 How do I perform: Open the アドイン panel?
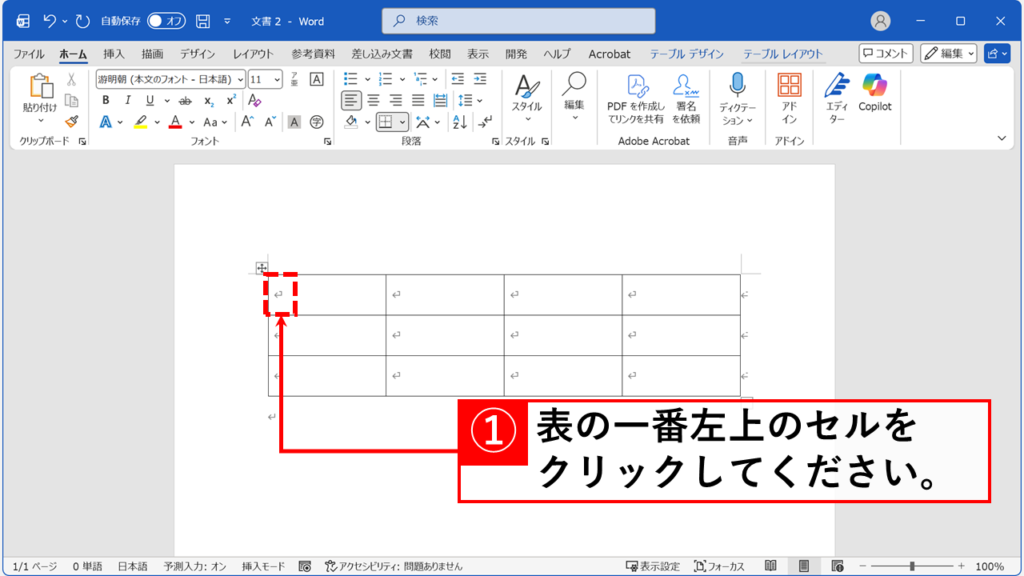click(x=789, y=100)
